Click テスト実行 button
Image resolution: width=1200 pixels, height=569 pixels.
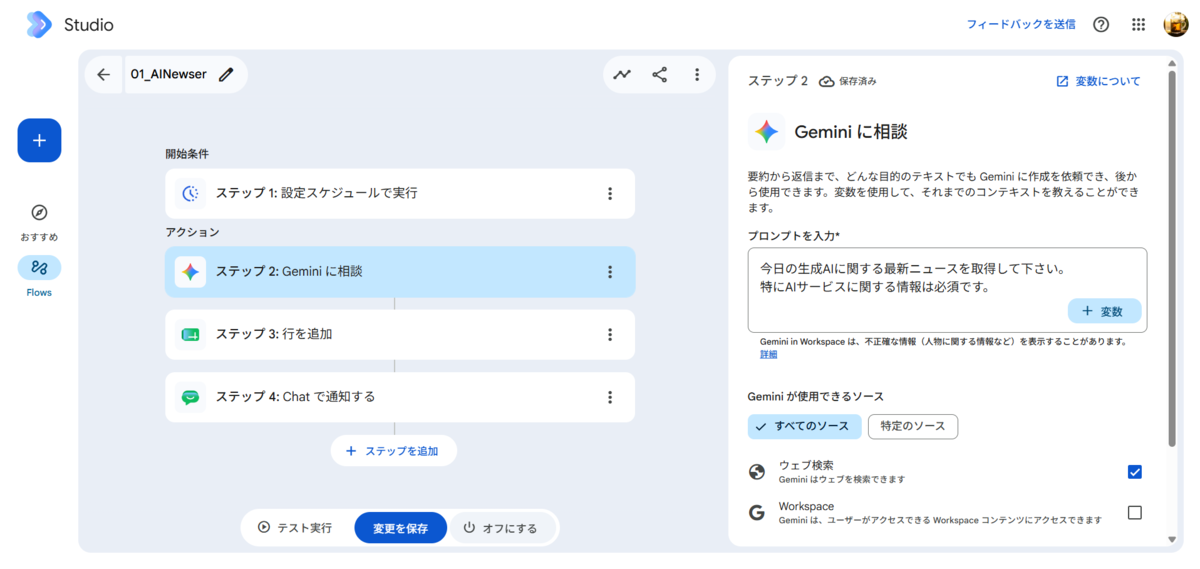point(295,528)
